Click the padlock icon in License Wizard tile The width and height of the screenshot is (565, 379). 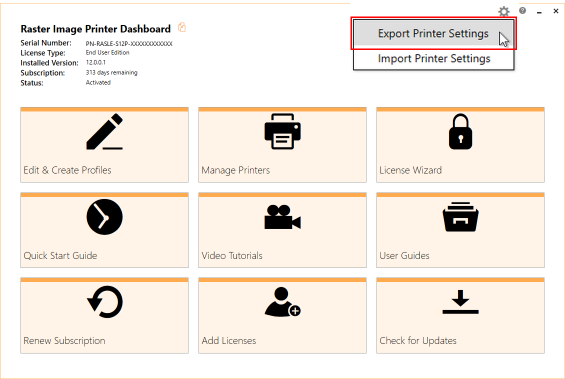tap(461, 131)
